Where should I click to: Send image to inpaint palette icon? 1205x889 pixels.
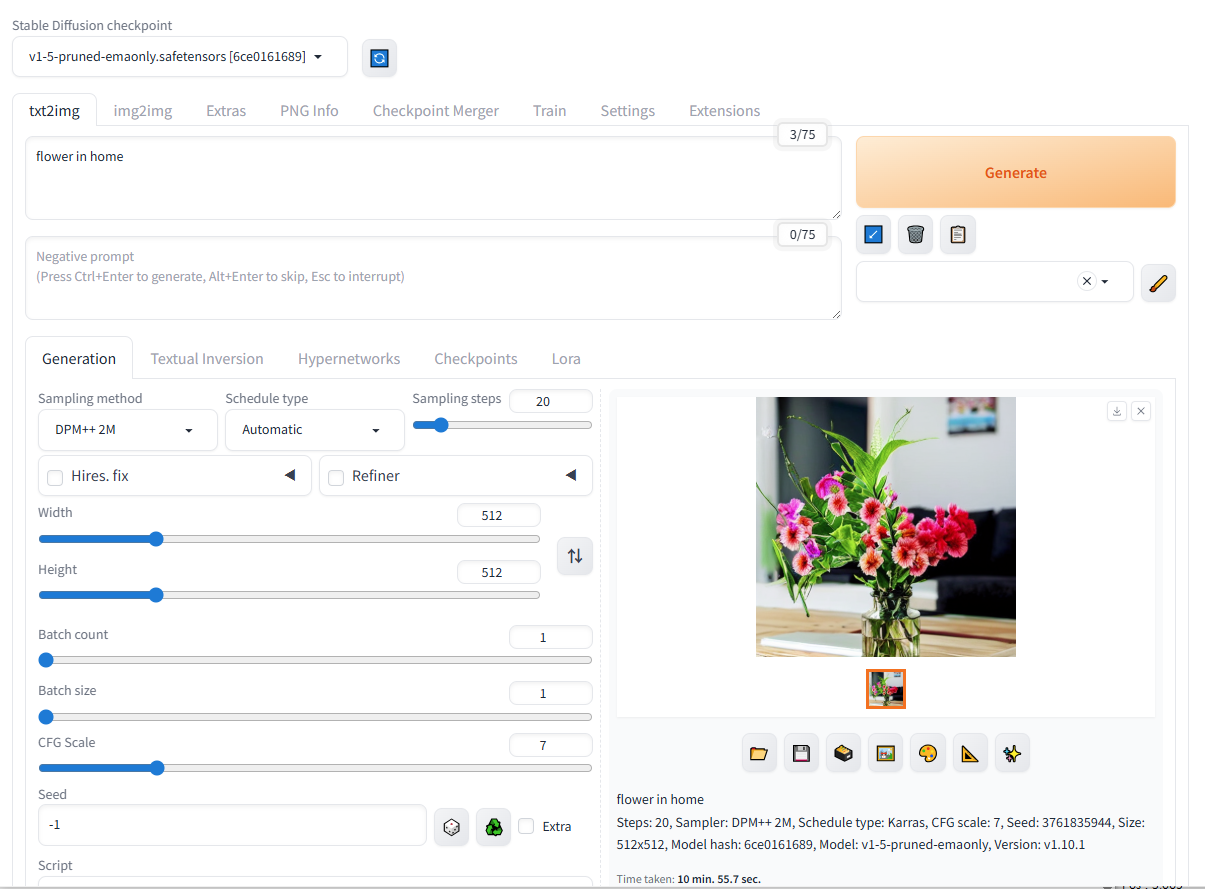[928, 753]
